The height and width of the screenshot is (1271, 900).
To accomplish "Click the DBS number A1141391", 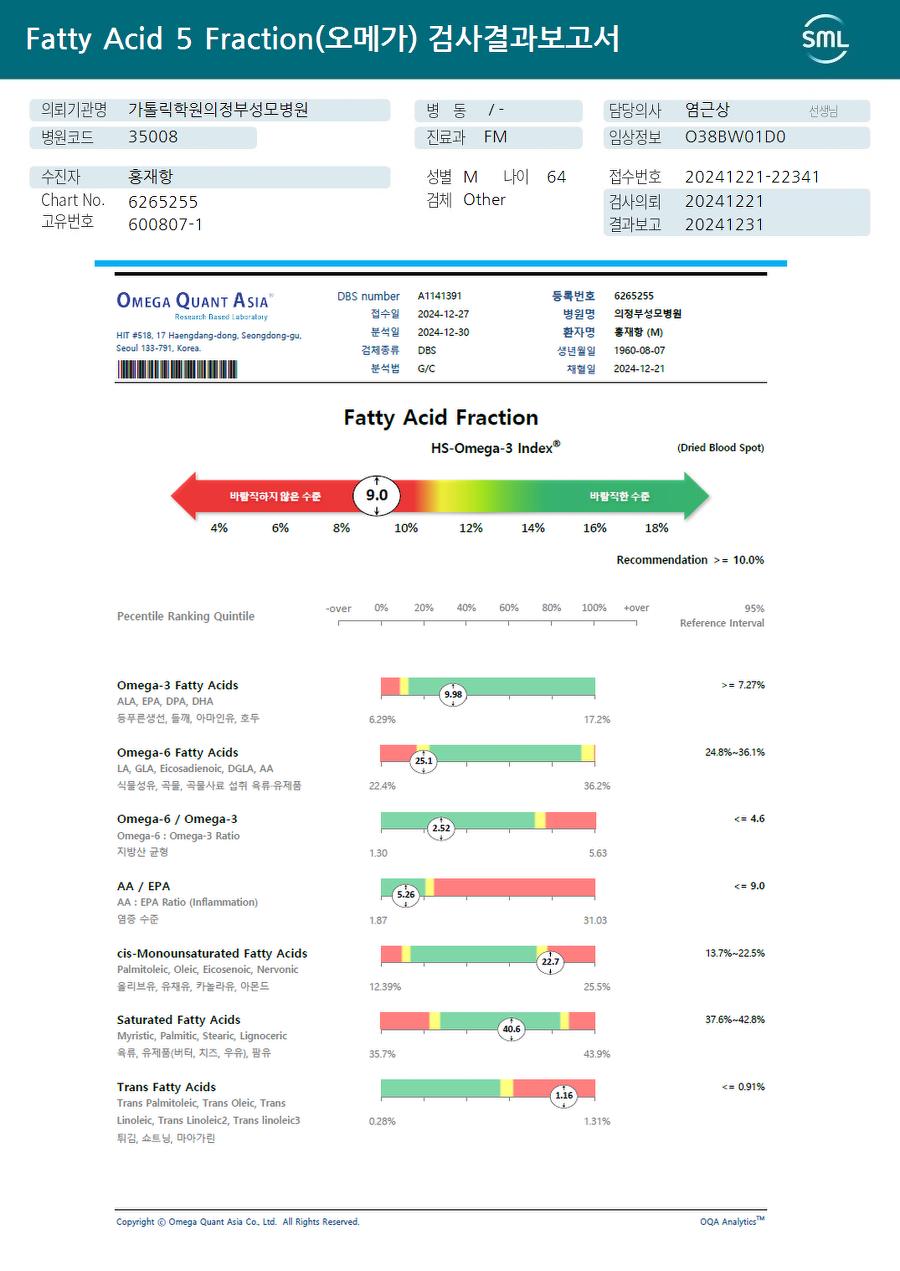I will 439,296.
